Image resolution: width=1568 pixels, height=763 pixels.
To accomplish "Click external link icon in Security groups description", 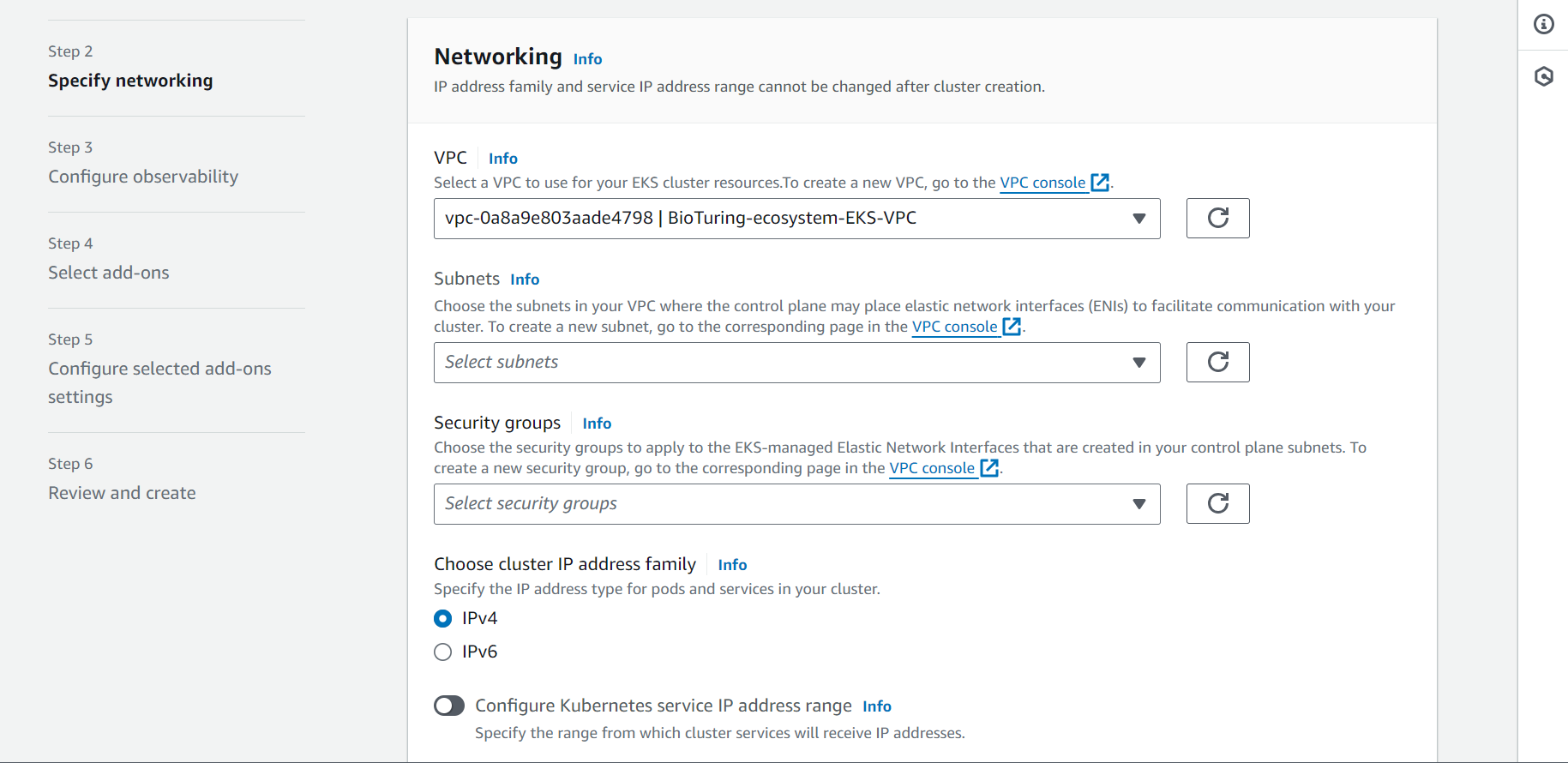I will (x=989, y=468).
